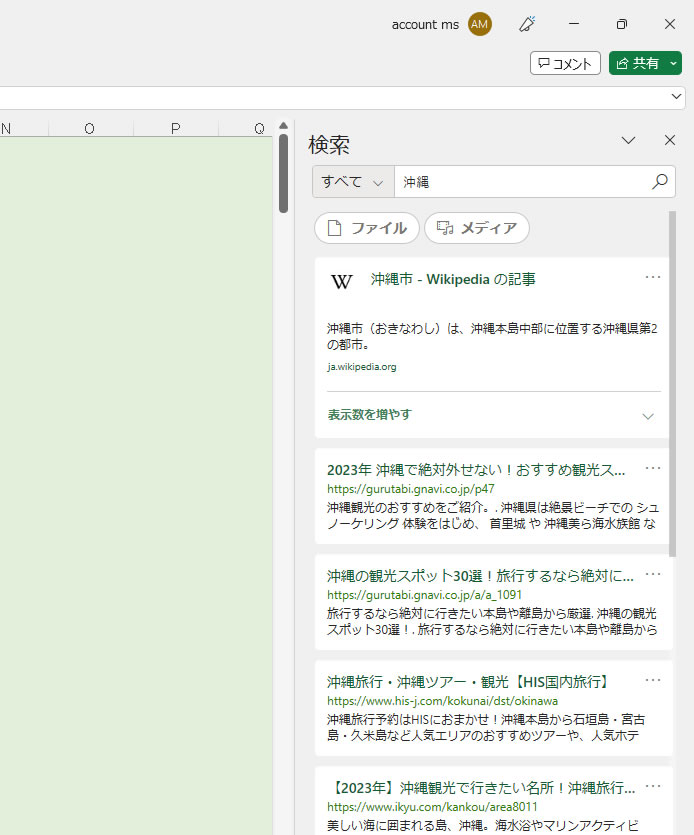Open search pane options chevron
Viewport: 694px width, 835px height.
(x=628, y=140)
